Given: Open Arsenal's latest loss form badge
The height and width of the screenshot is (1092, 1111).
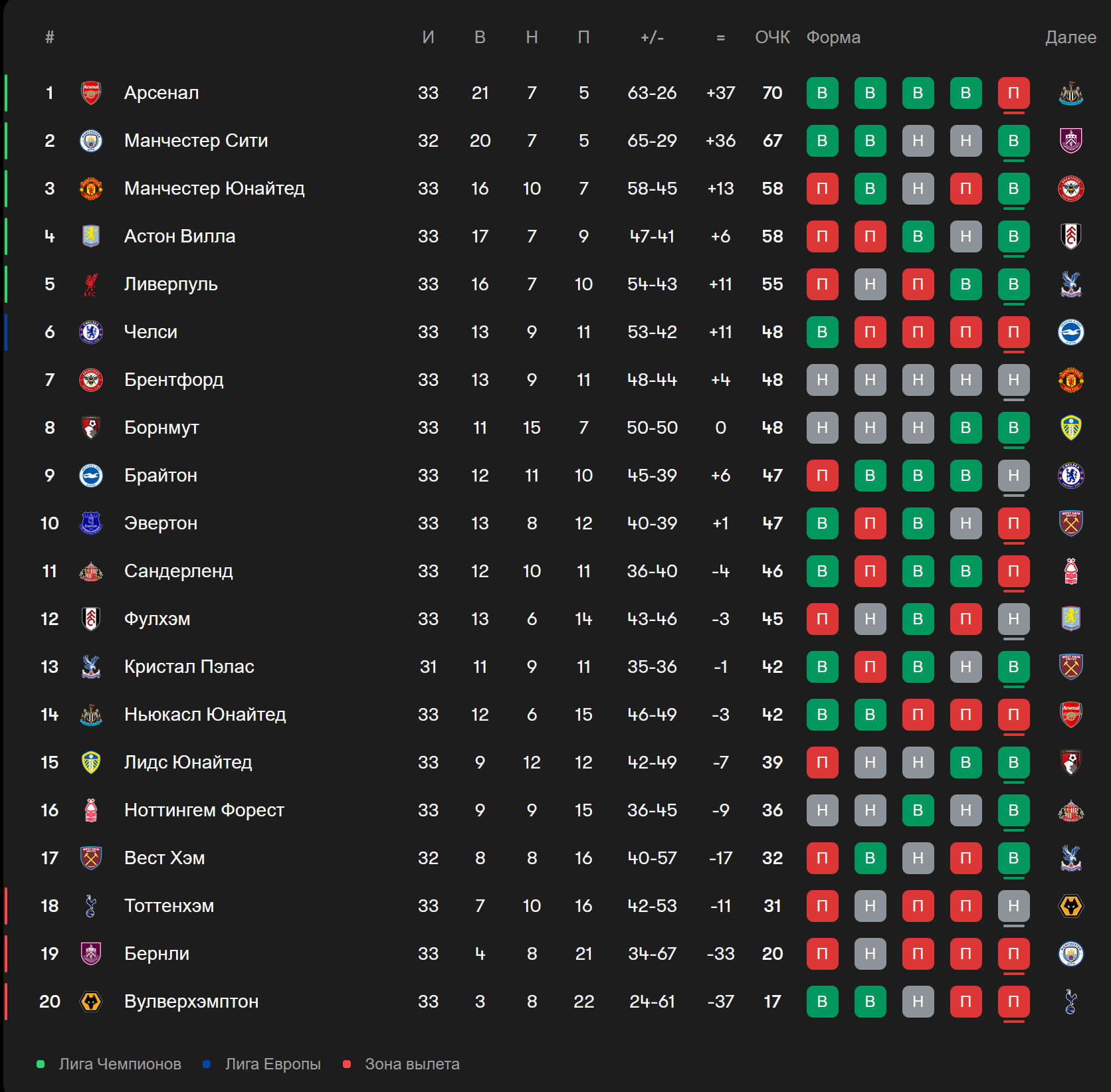Looking at the screenshot, I should coord(1013,93).
